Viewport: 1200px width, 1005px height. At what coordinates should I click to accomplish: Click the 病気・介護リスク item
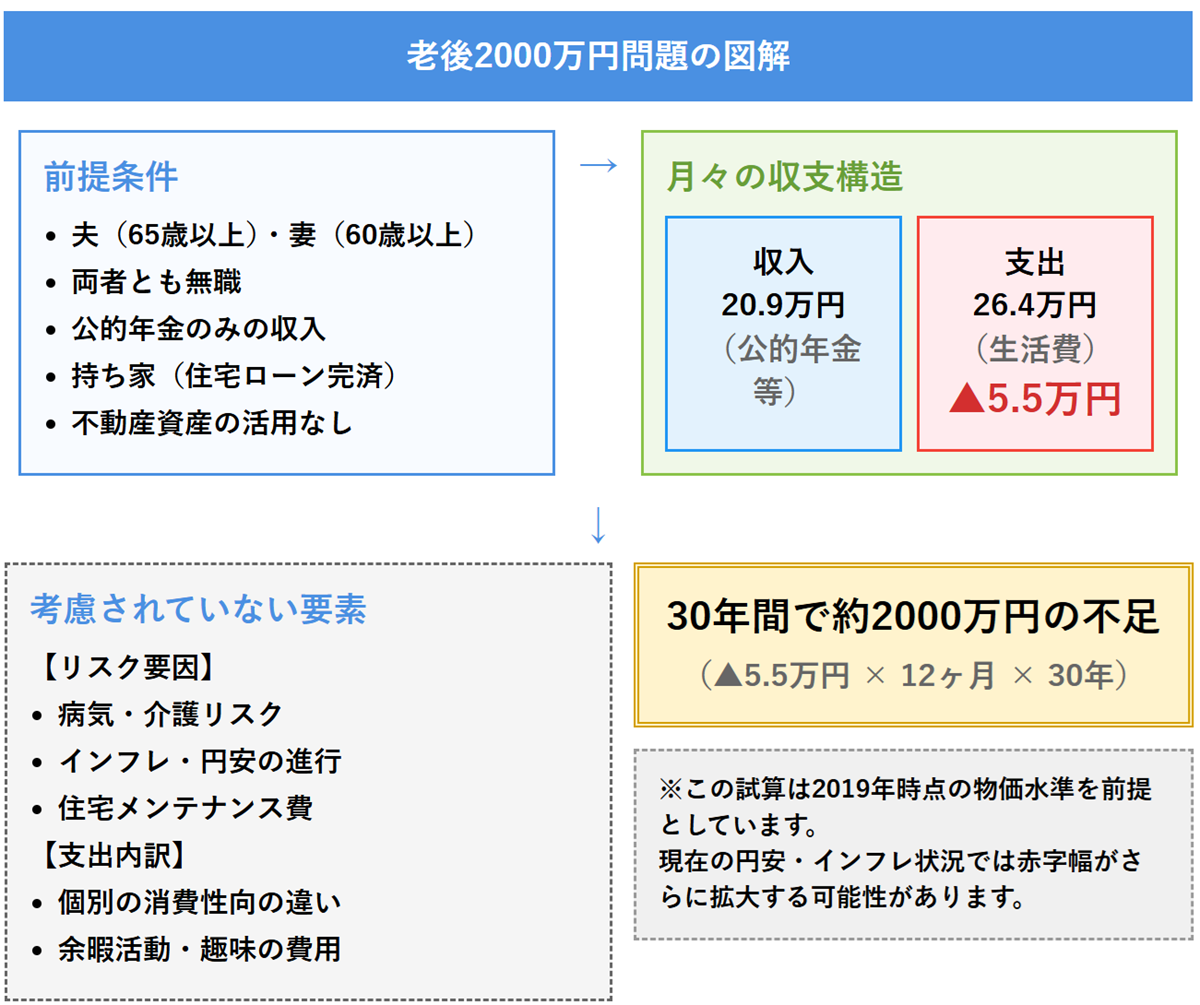170,714
